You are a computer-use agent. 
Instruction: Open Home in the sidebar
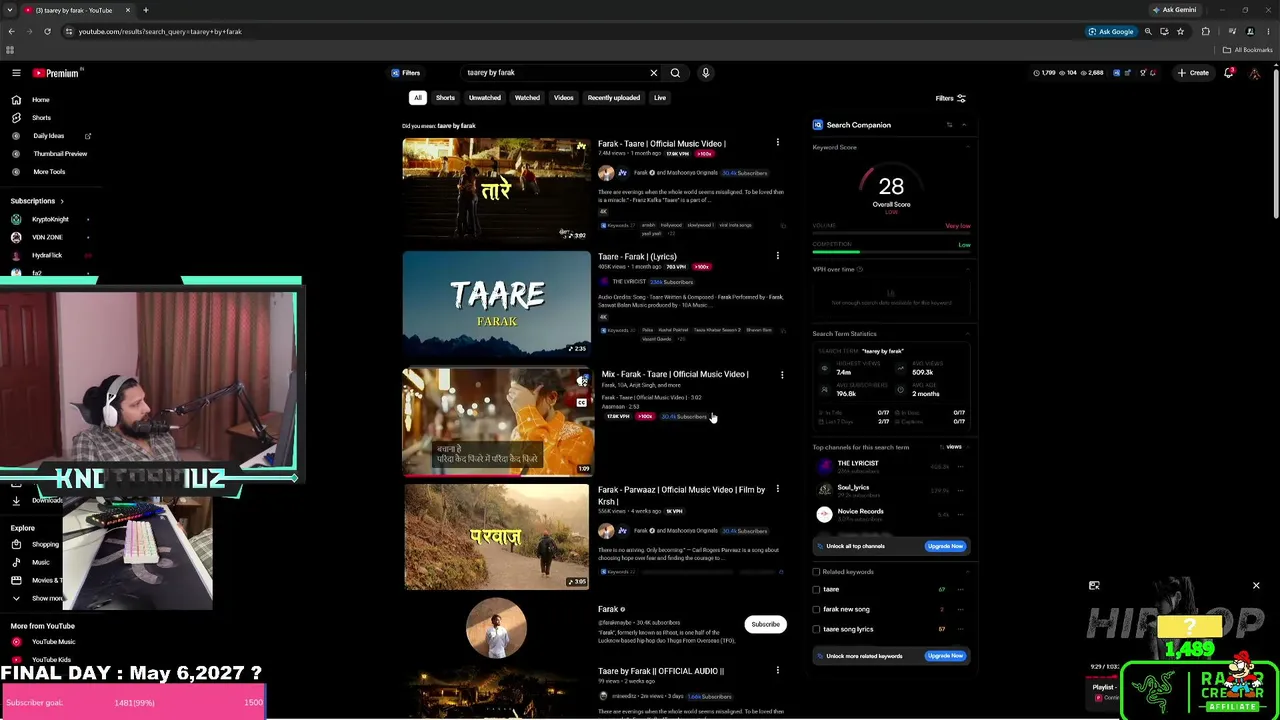click(x=40, y=100)
